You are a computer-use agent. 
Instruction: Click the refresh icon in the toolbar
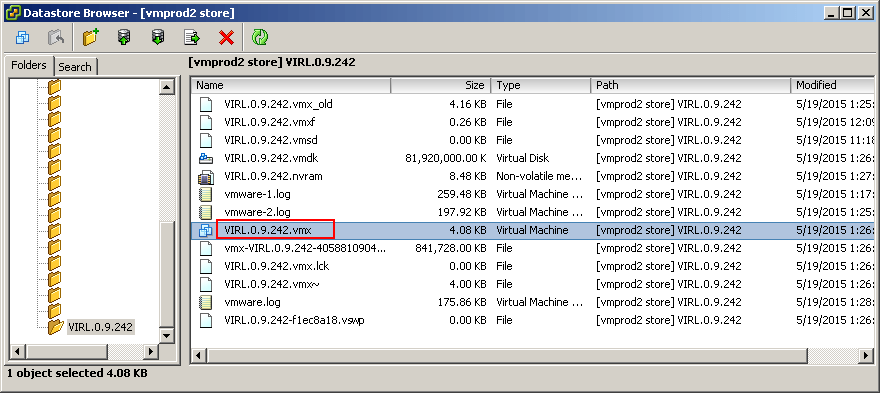tap(259, 38)
